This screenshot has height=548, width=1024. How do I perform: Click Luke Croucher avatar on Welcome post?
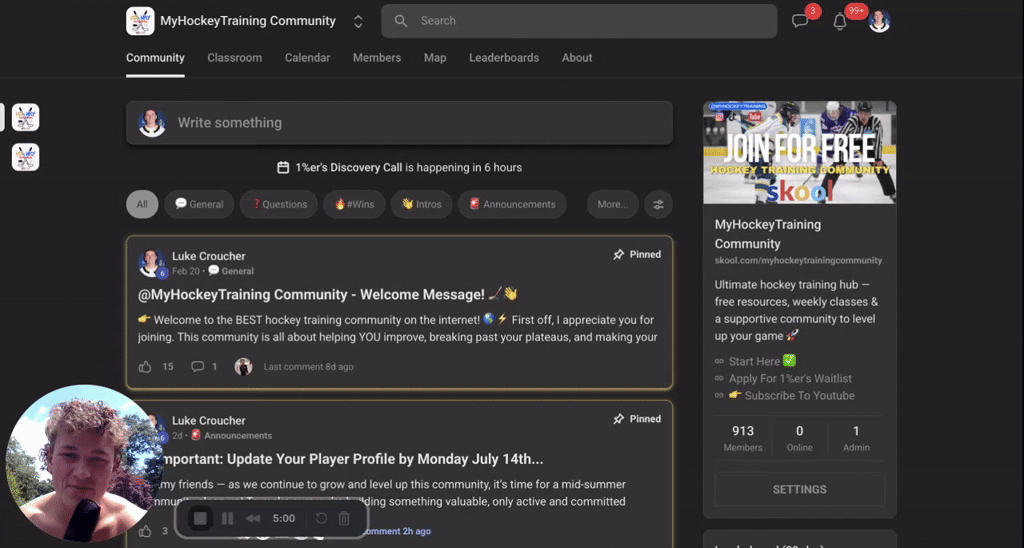[x=152, y=263]
